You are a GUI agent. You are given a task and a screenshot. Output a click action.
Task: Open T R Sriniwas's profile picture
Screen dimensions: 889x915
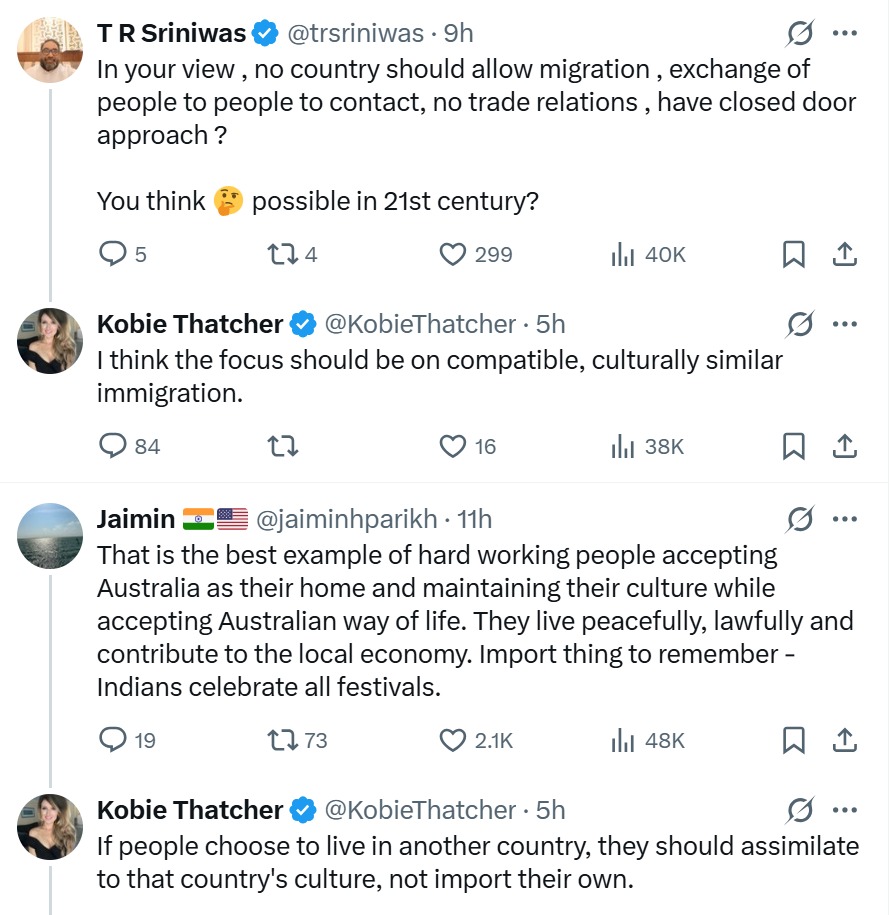point(50,50)
